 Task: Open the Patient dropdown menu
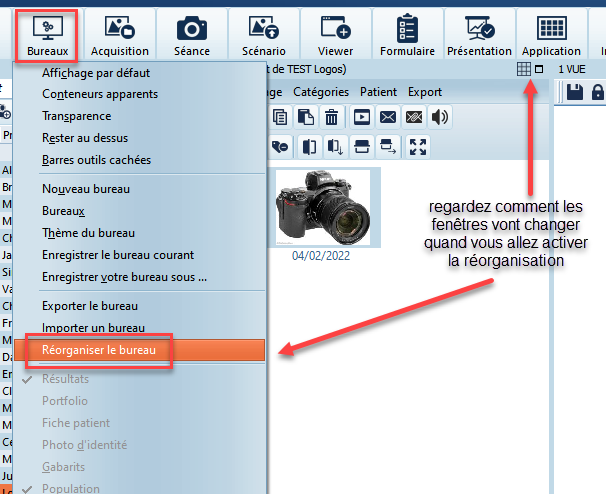pos(378,92)
